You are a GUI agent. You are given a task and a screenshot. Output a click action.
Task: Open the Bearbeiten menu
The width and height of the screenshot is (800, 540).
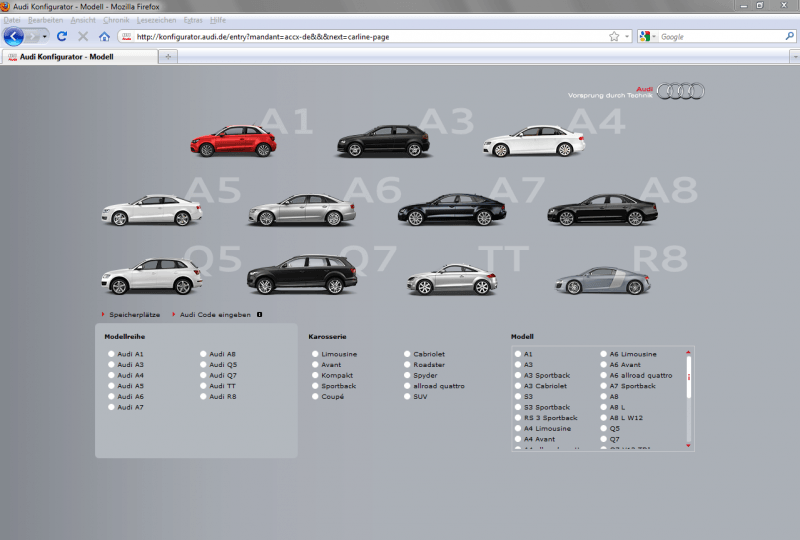pos(45,20)
